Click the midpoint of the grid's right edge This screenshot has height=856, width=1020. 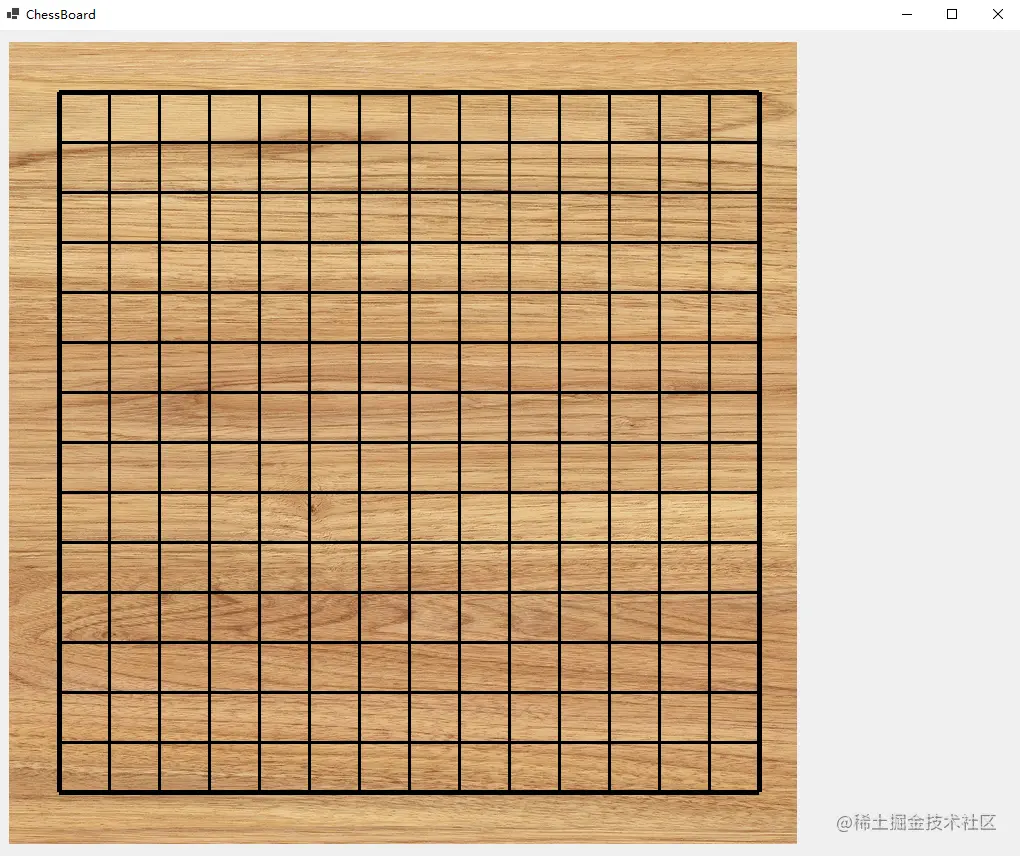point(759,442)
